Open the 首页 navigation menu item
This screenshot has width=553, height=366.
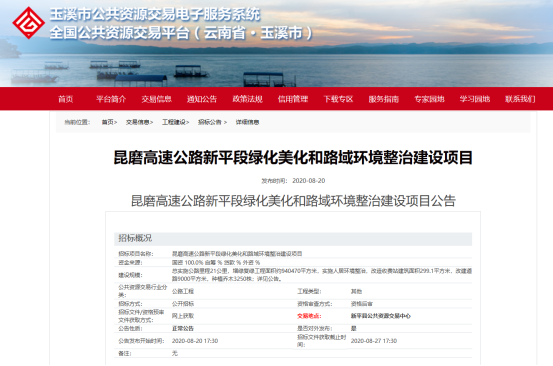coord(66,99)
